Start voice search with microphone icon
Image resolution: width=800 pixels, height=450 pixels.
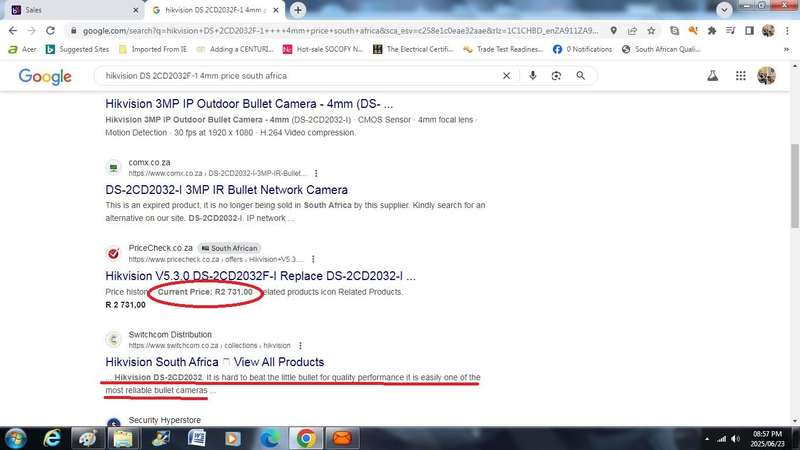(533, 76)
